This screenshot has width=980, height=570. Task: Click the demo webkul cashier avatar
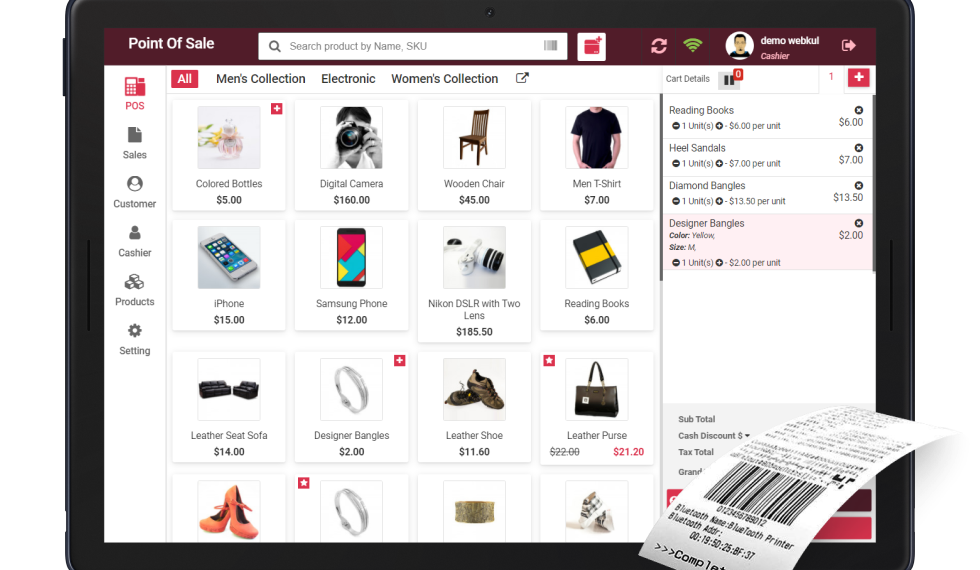point(739,46)
